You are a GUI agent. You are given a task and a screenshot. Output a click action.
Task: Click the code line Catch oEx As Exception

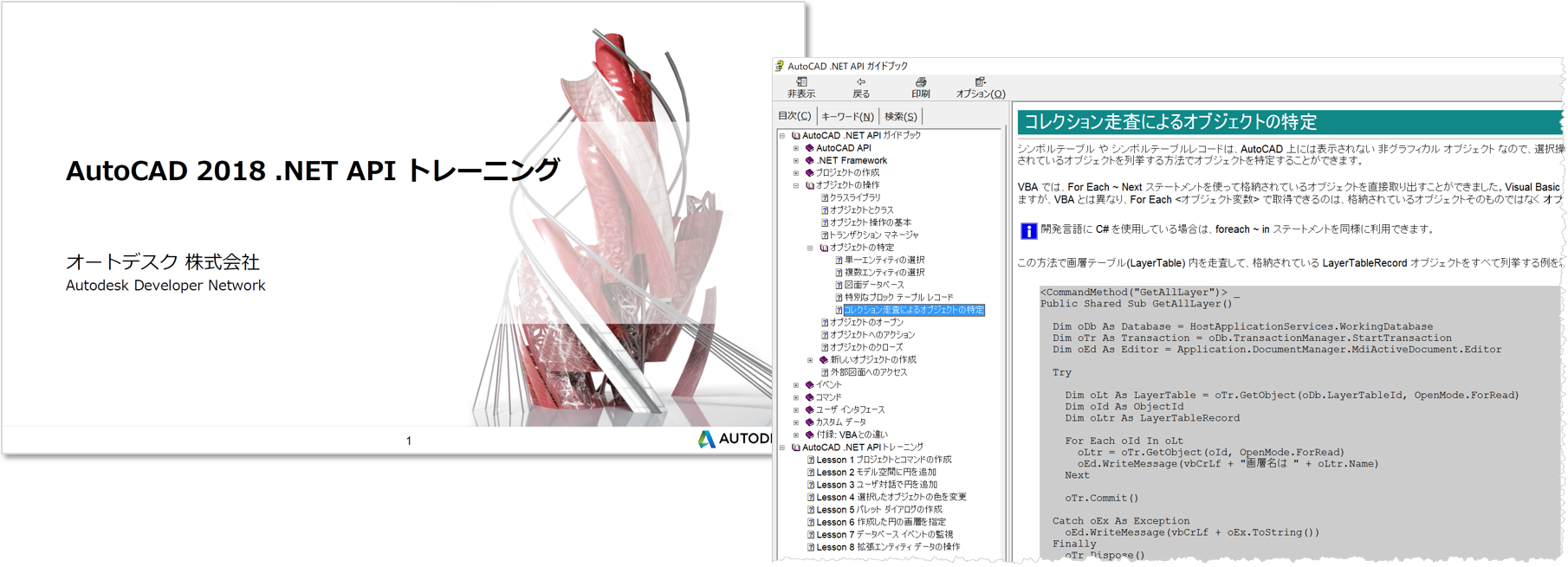tap(1121, 521)
